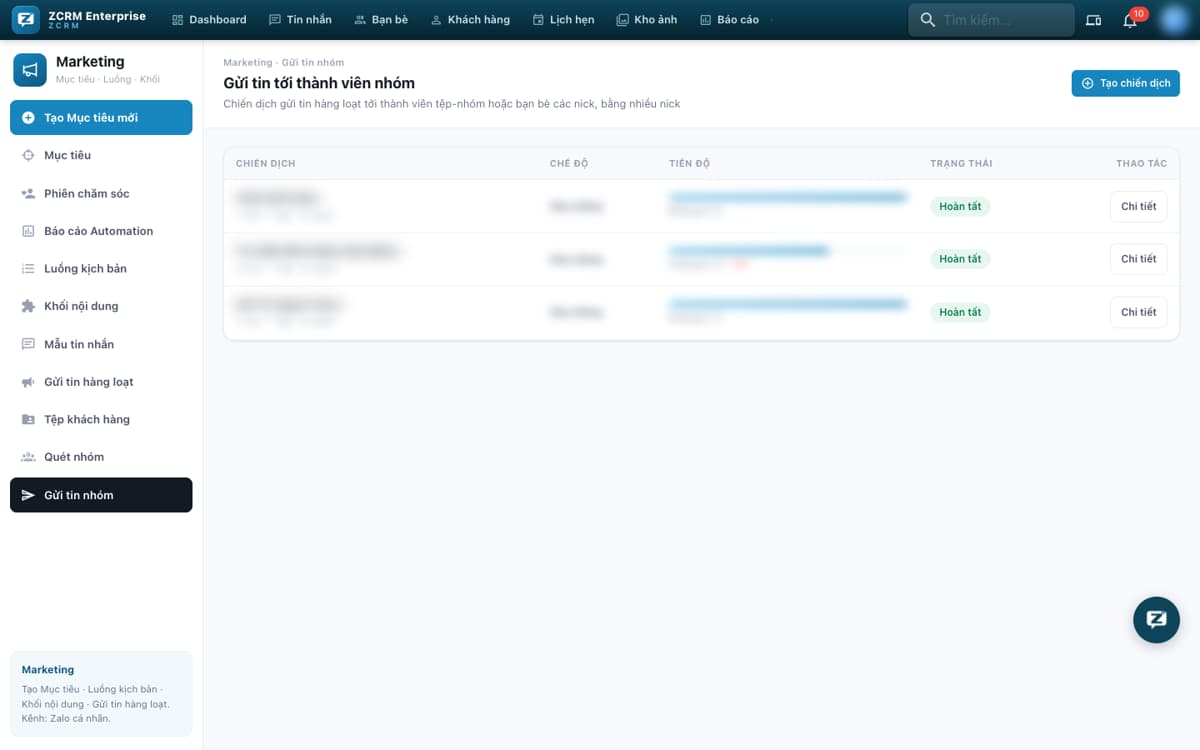Click the progress bar of the first campaign
Viewport: 1200px width, 750px height.
(788, 197)
